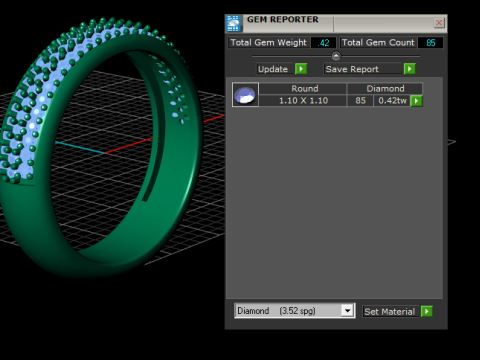The height and width of the screenshot is (360, 480).
Task: Select the round gem thumbnail
Action: 245,95
